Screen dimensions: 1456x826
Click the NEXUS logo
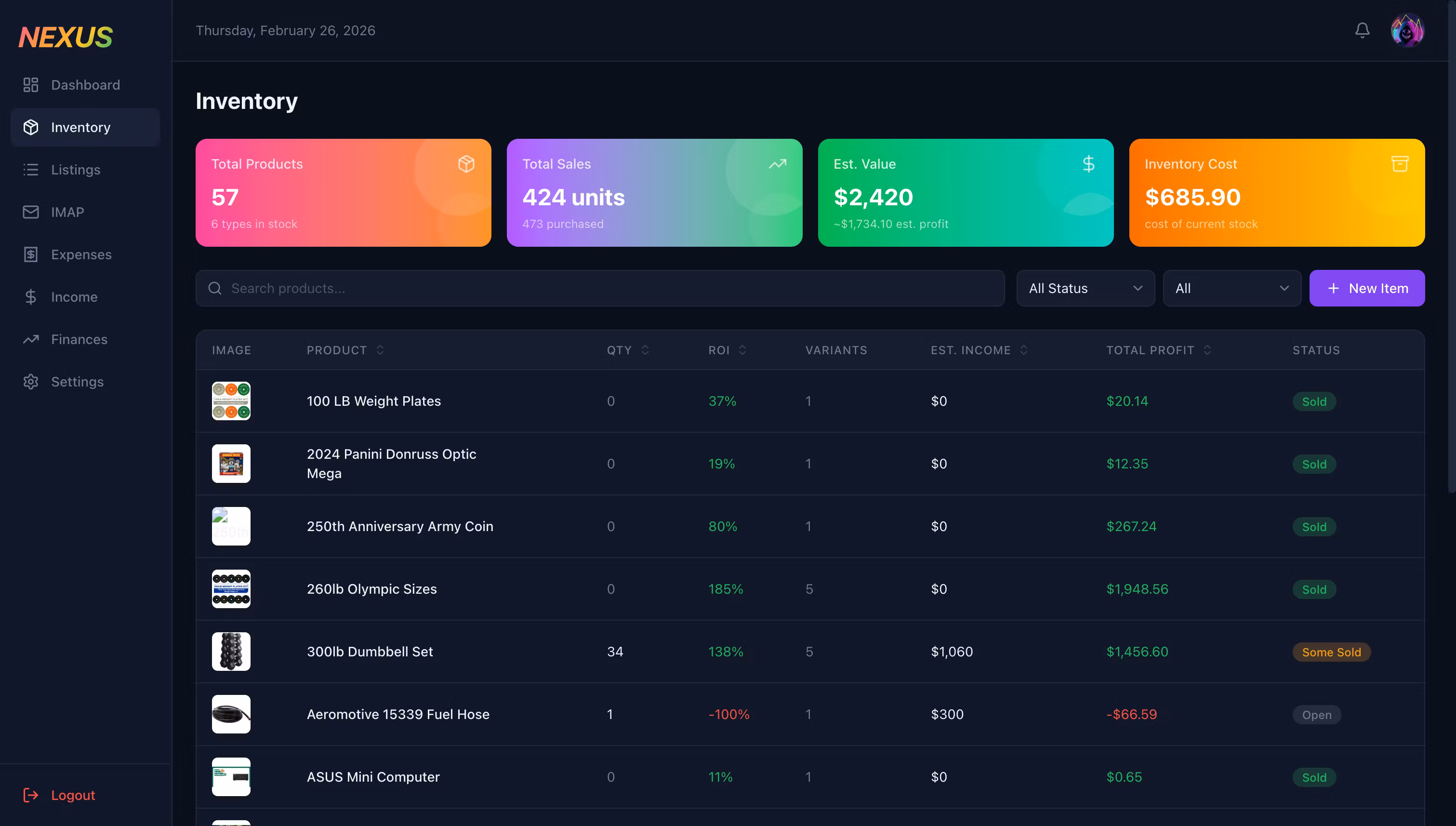65,38
